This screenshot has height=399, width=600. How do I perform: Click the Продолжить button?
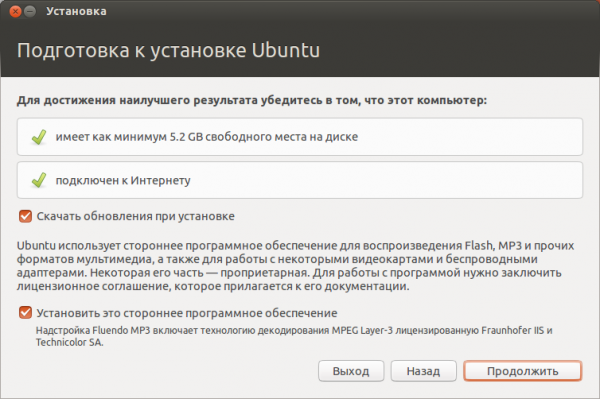click(x=522, y=371)
